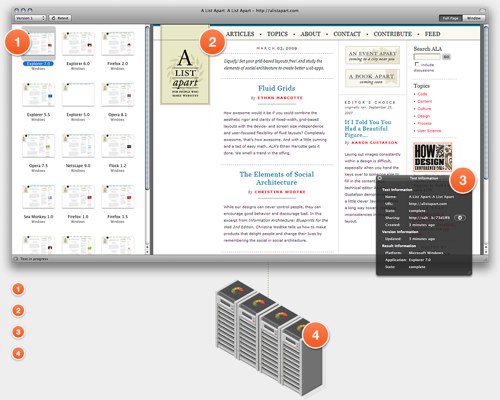
Task: Click the sharing URL action icon
Action: pyautogui.click(x=460, y=218)
